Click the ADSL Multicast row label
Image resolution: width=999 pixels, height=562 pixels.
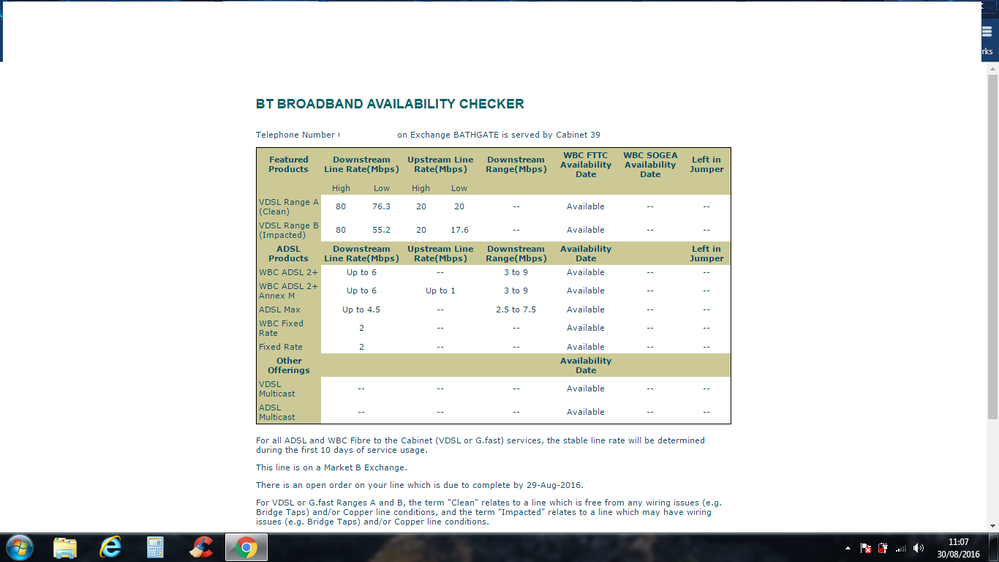(x=277, y=412)
